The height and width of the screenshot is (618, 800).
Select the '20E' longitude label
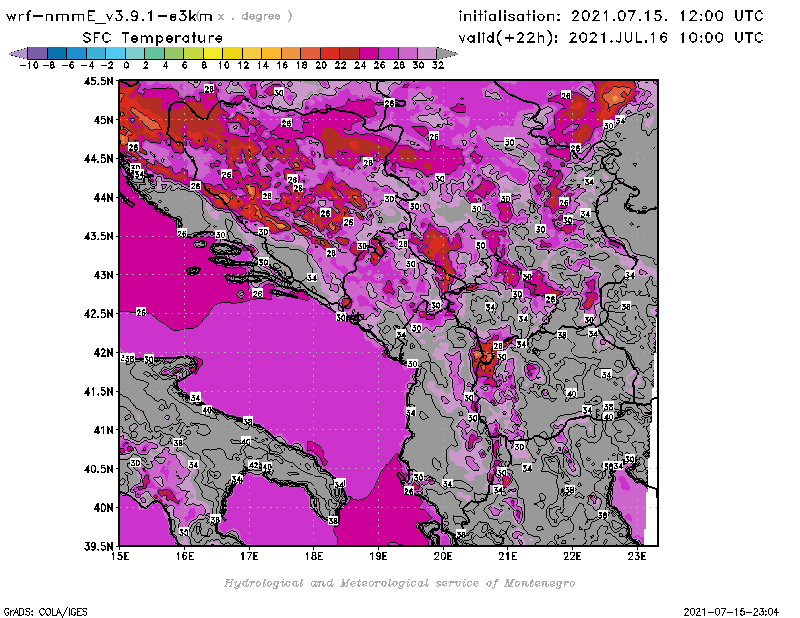point(443,556)
